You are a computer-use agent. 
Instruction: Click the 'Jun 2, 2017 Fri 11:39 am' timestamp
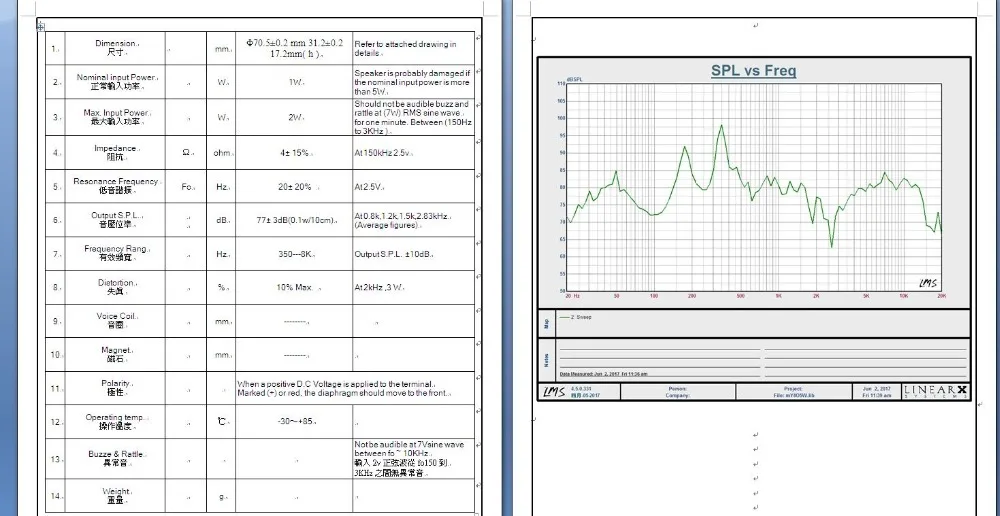pos(875,392)
